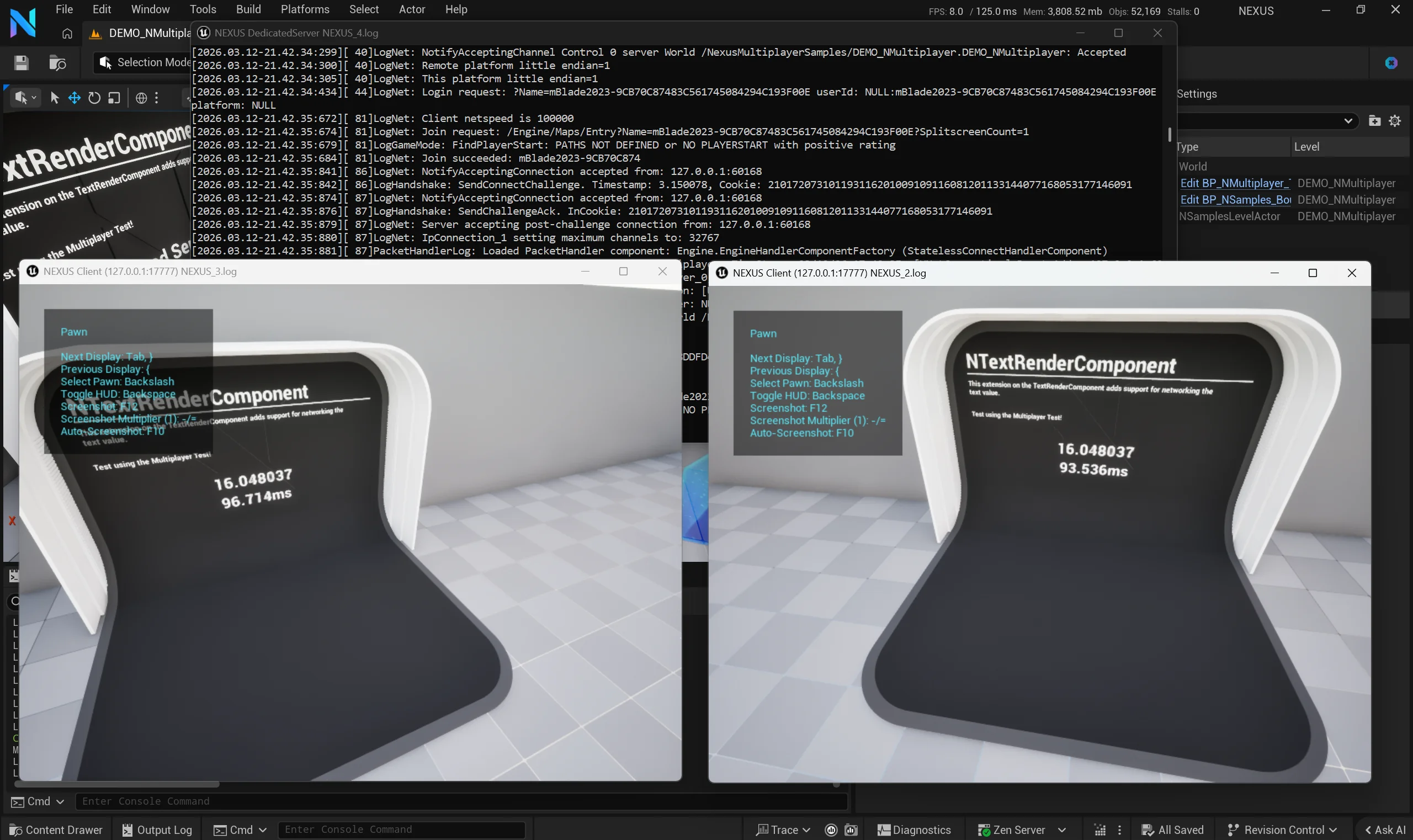The height and width of the screenshot is (840, 1413).
Task: Toggle world/local transform space with the globe icon
Action: [141, 97]
